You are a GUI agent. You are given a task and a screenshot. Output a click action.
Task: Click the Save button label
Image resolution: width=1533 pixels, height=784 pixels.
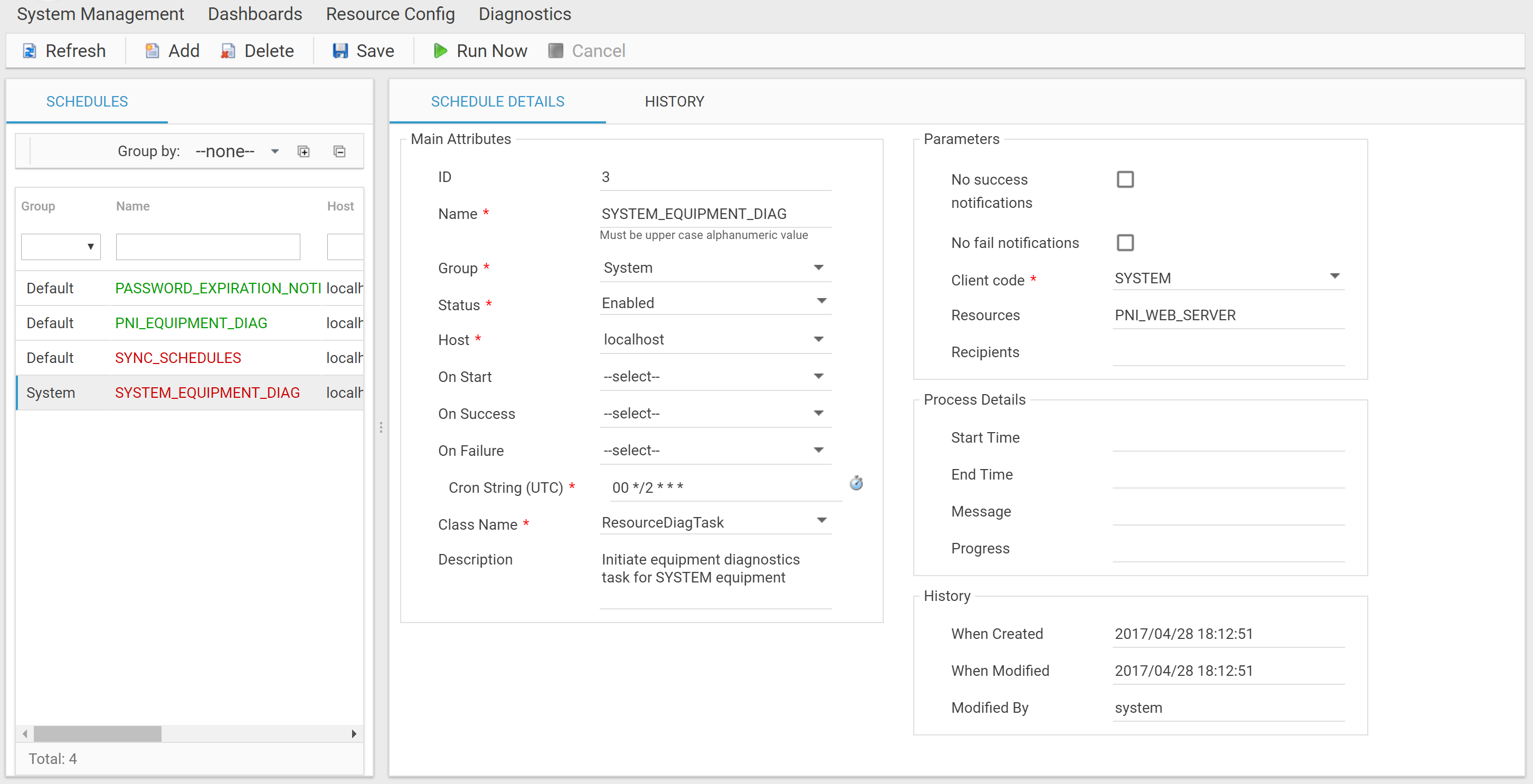coord(375,51)
